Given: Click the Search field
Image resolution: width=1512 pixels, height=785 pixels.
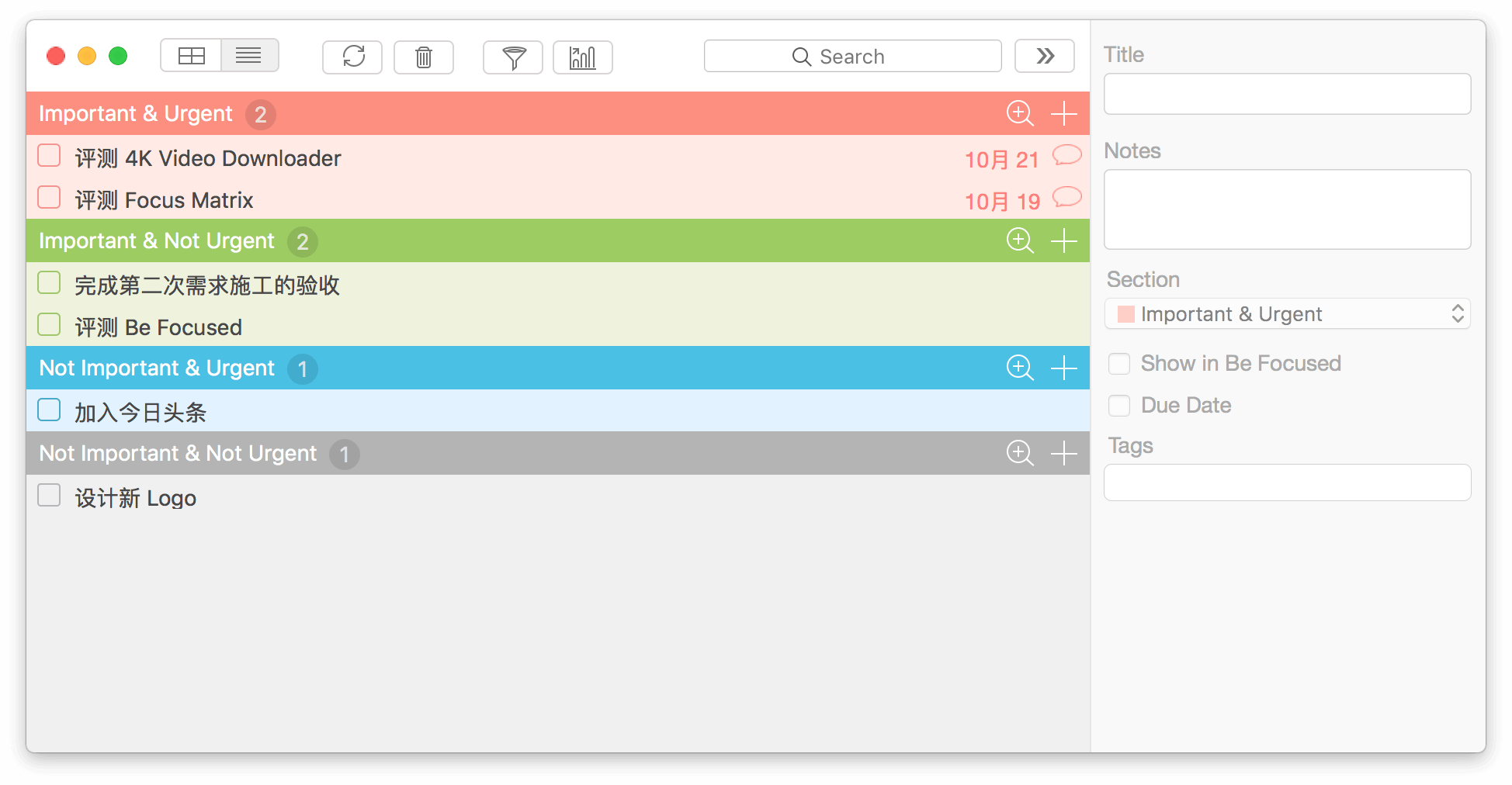Looking at the screenshot, I should [852, 56].
